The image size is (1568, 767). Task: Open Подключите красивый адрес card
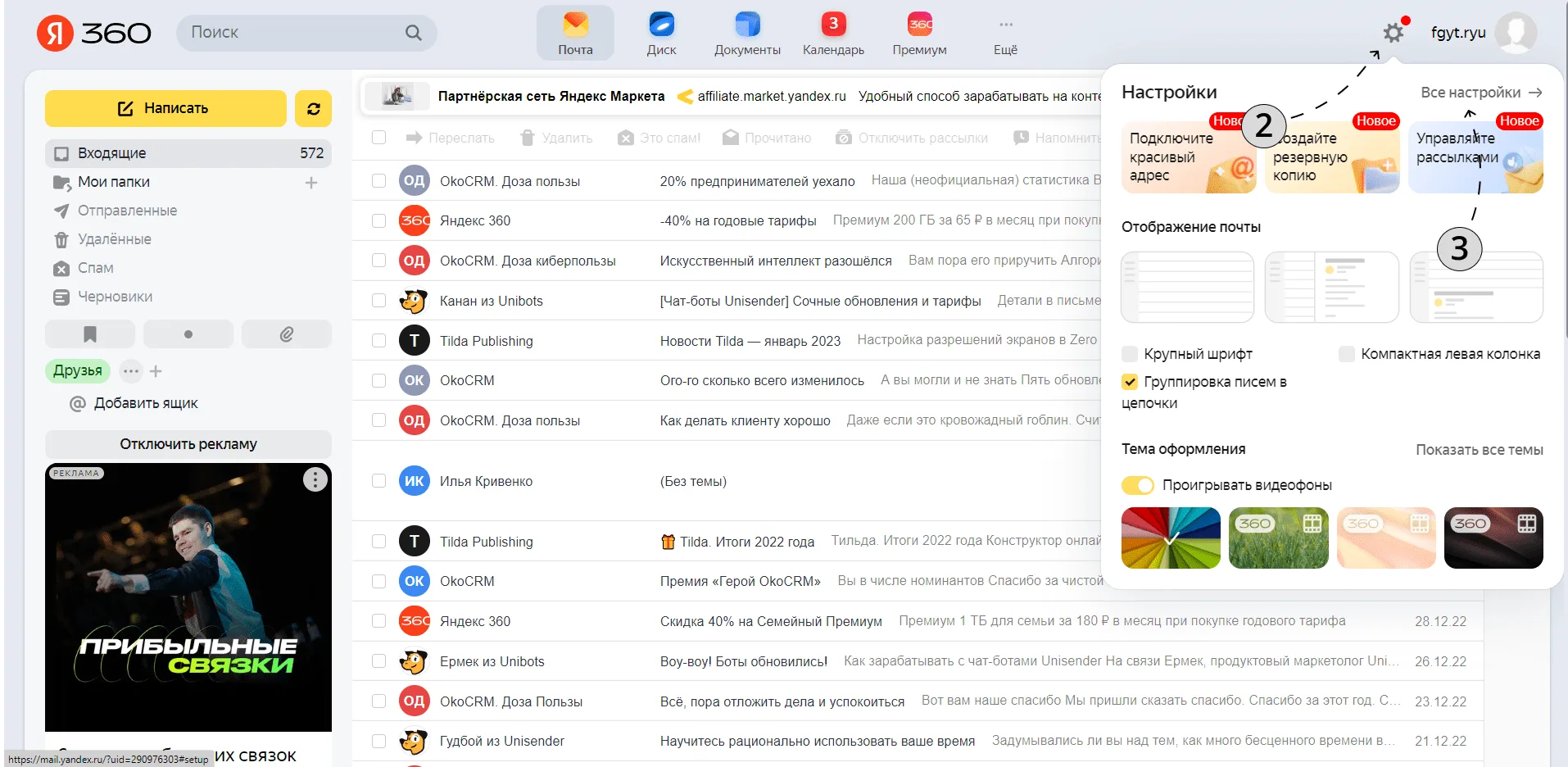pyautogui.click(x=1189, y=157)
